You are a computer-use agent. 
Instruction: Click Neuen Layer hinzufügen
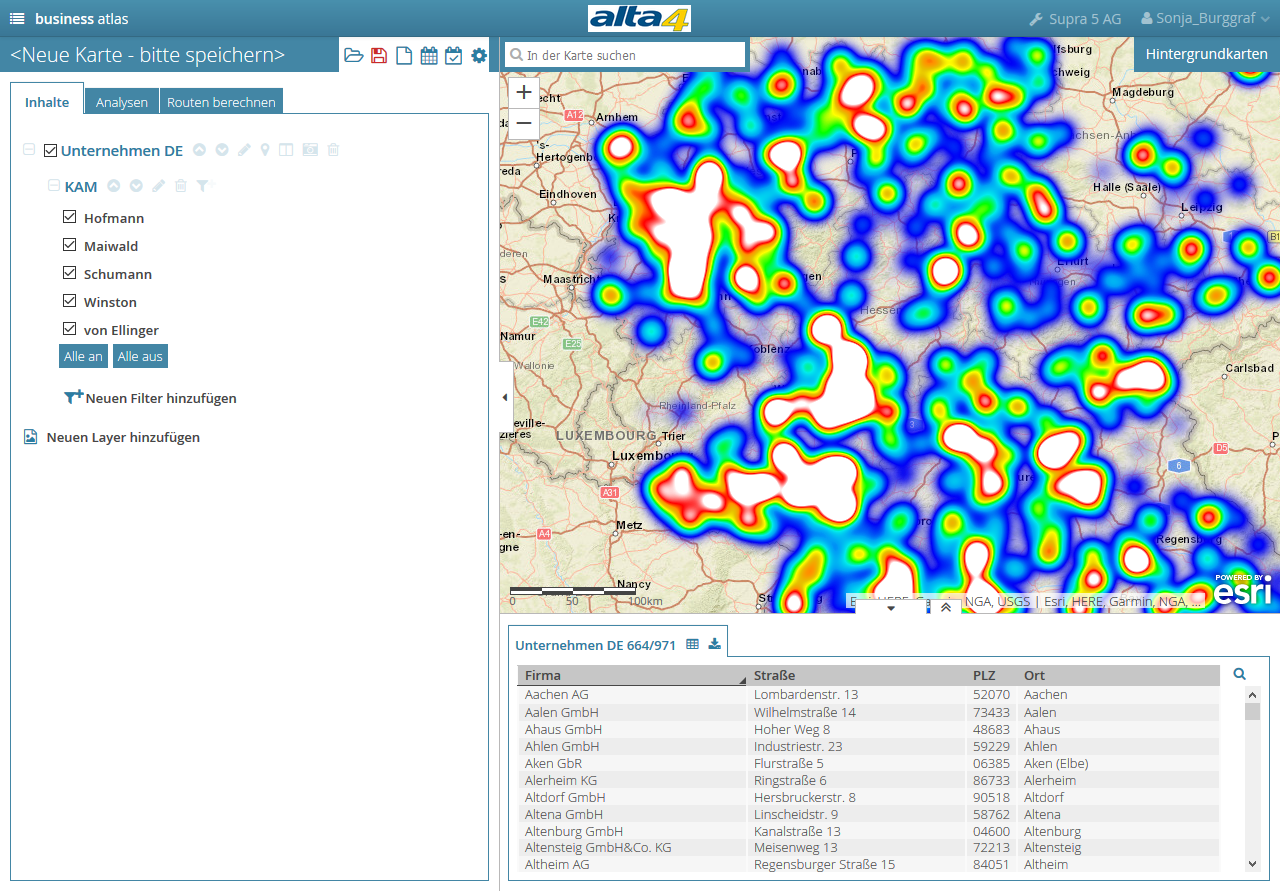[x=123, y=437]
